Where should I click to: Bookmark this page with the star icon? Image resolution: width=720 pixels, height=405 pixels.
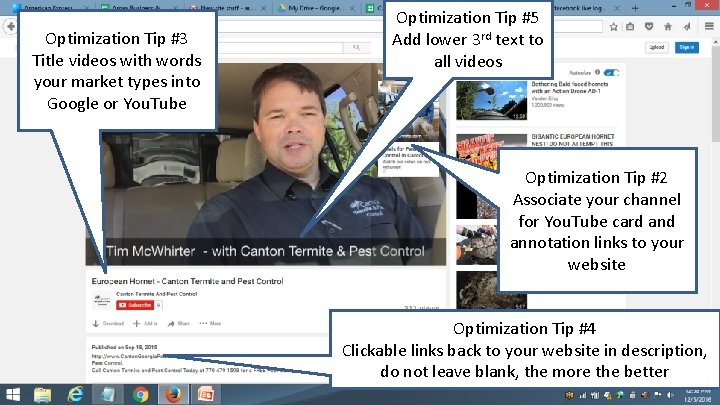coord(613,27)
